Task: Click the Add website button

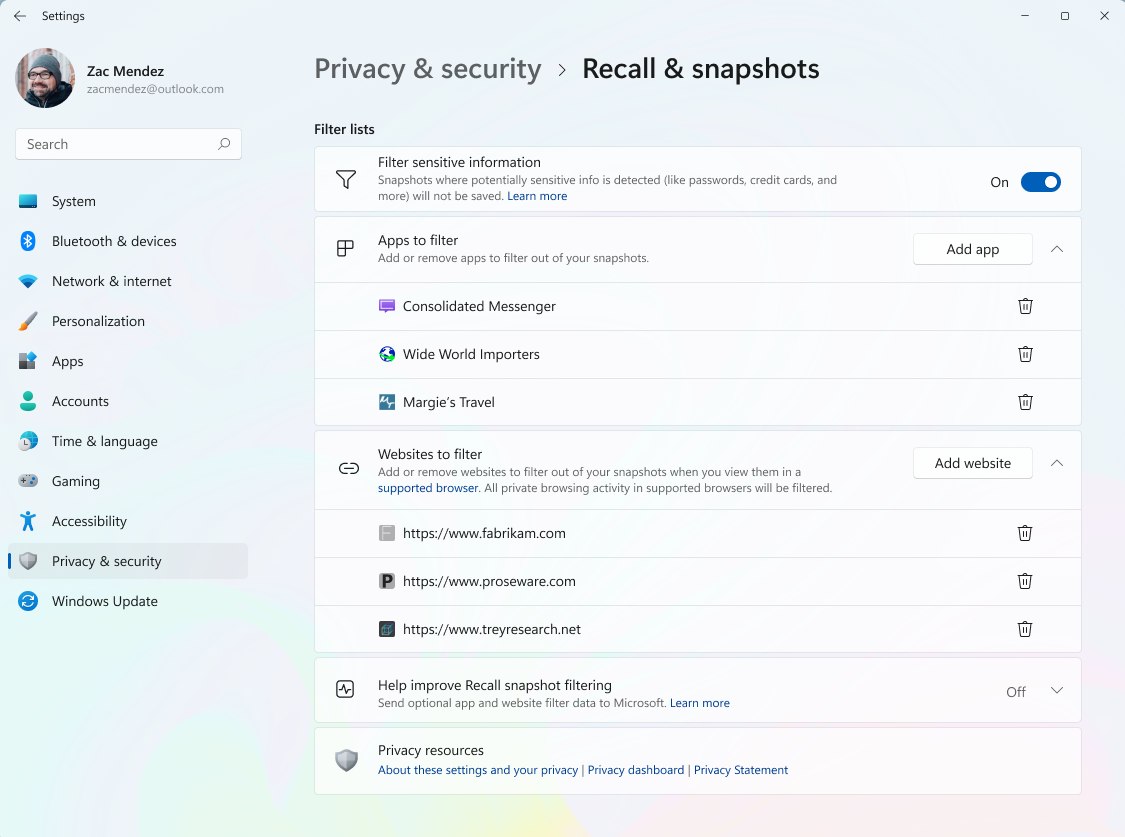Action: 972,463
